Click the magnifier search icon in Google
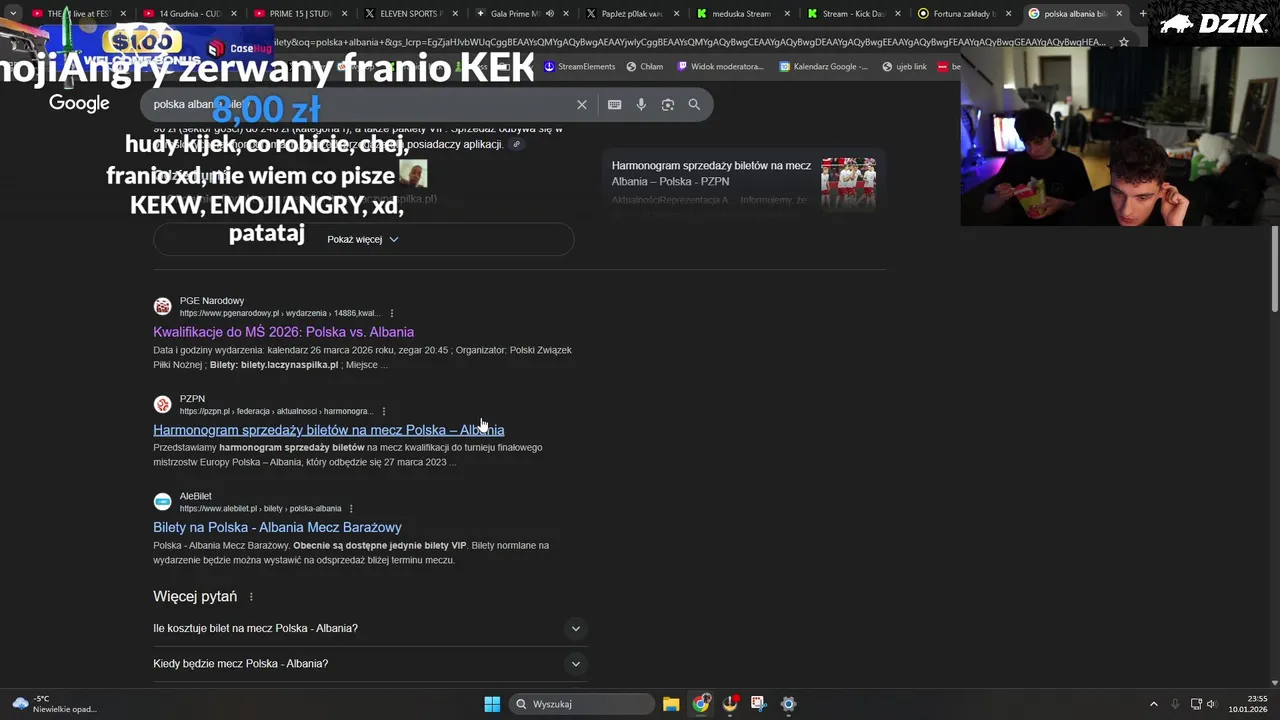This screenshot has width=1280, height=720. click(x=694, y=104)
